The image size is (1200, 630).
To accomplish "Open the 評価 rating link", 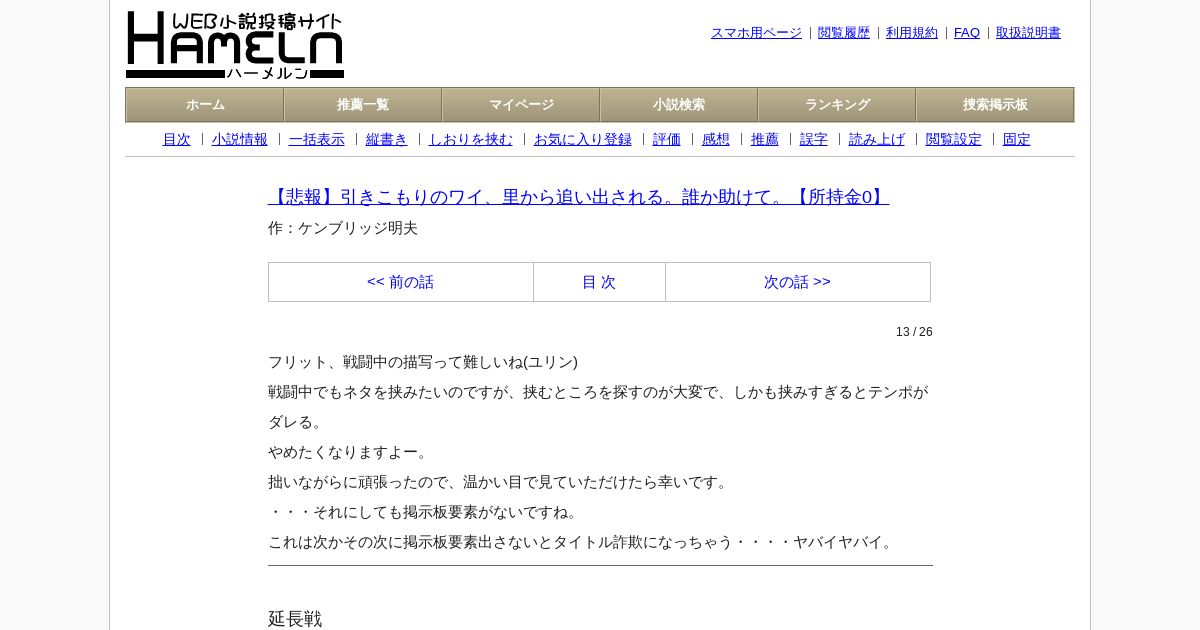I will [667, 140].
